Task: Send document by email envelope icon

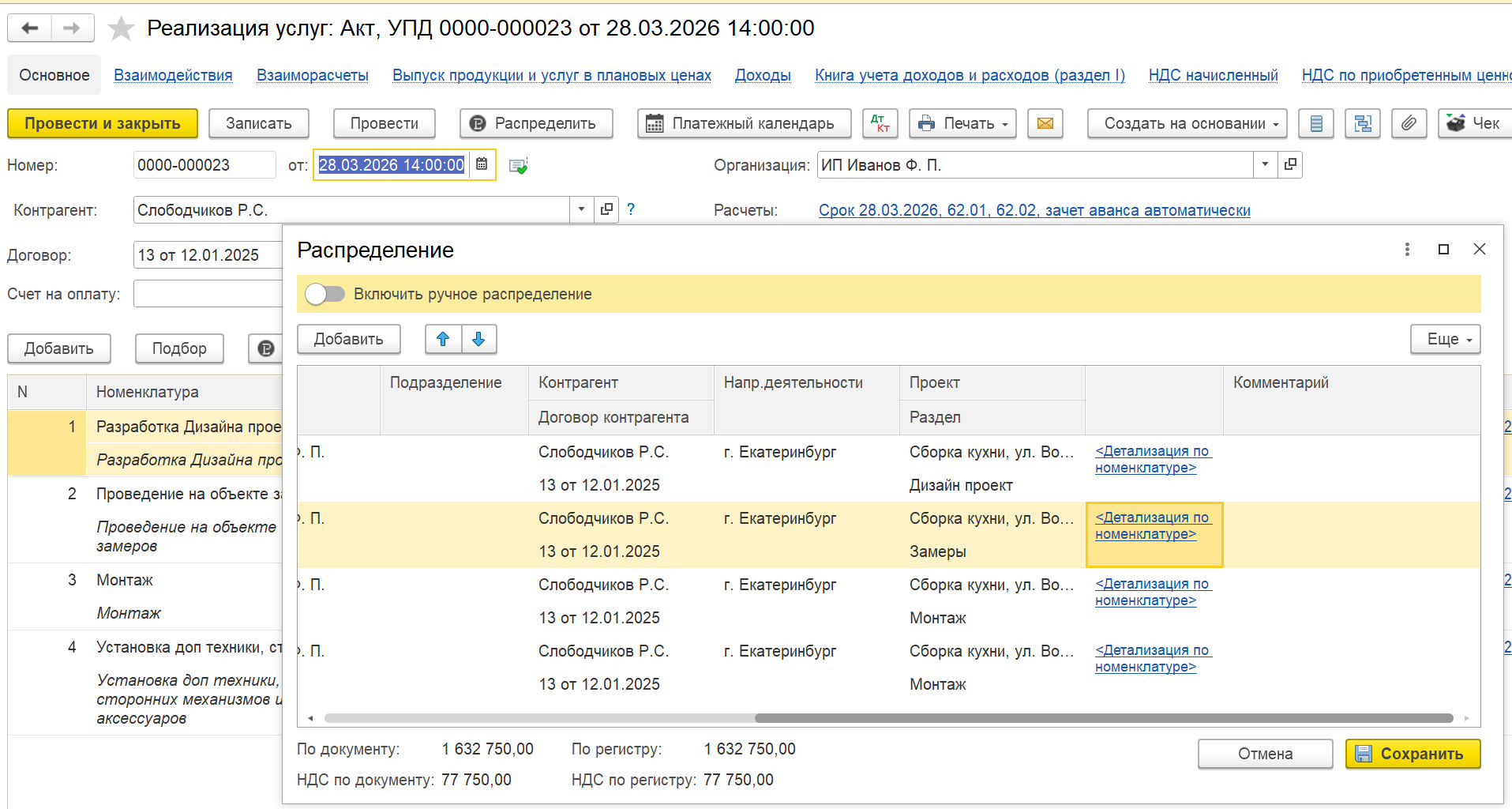Action: point(1045,123)
